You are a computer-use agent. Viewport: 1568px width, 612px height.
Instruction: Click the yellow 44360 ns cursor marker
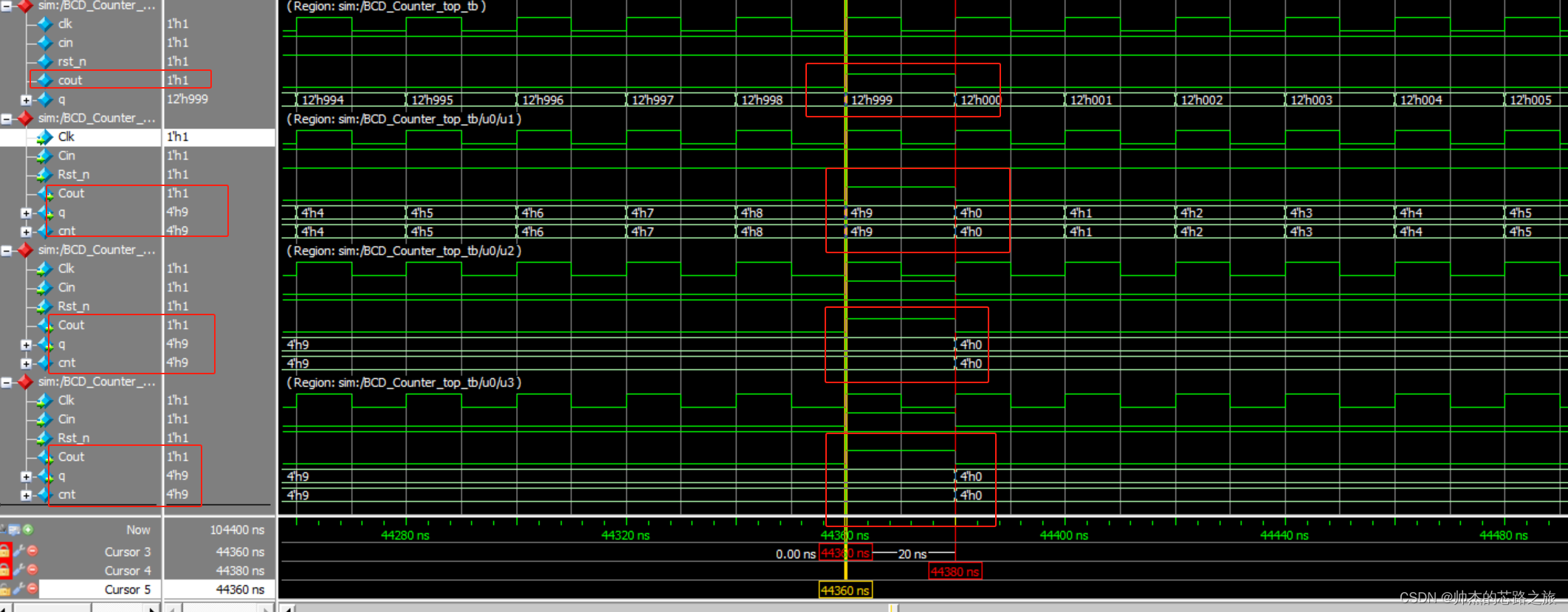tap(845, 591)
